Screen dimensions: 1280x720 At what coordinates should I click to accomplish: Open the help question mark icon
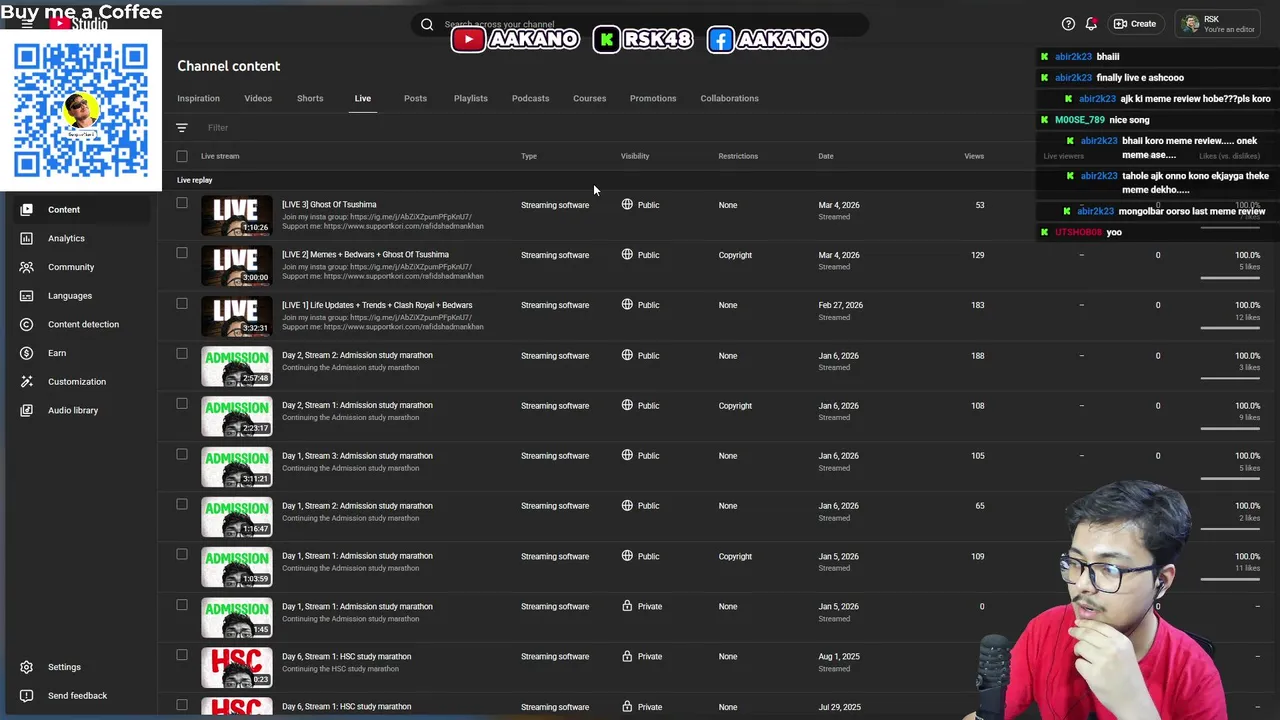(1068, 24)
